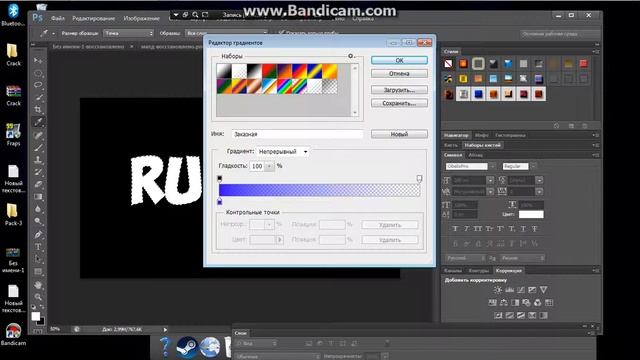Select right opacity stop above gradient bar
The image size is (640, 360).
[x=419, y=178]
